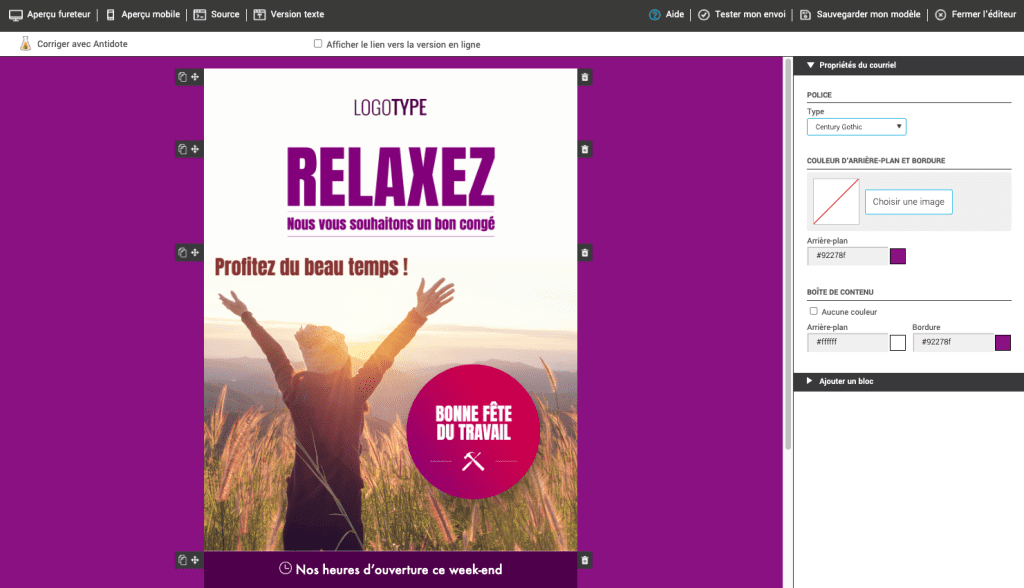Click the Choisir une image button

(x=908, y=202)
